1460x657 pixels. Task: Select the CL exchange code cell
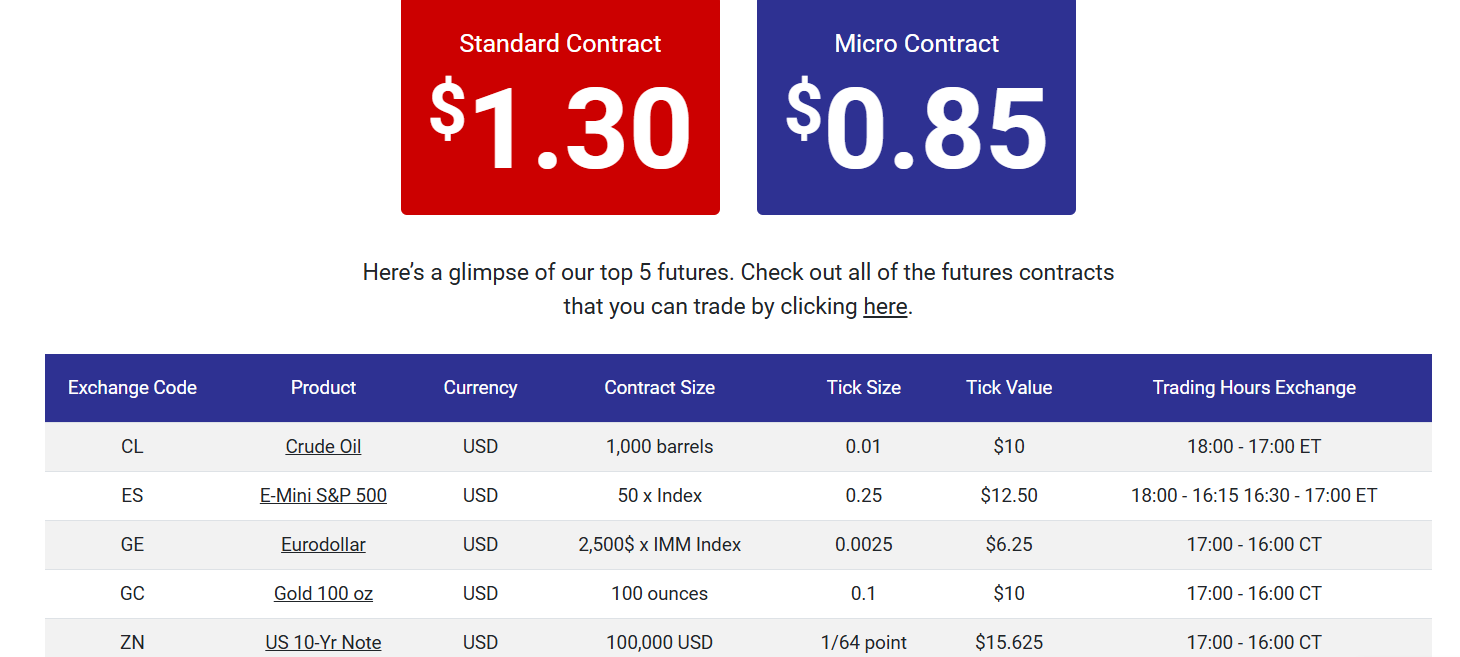(132, 447)
